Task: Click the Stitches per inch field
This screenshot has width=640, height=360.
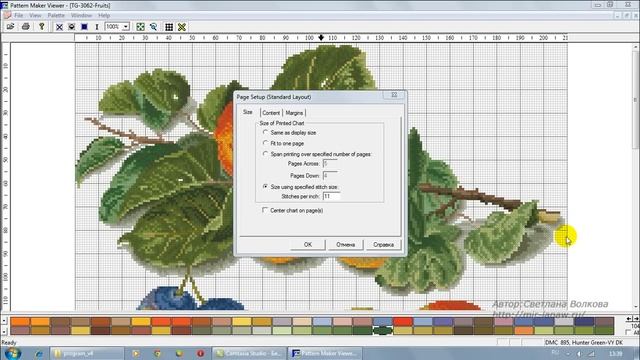Action: click(x=331, y=196)
